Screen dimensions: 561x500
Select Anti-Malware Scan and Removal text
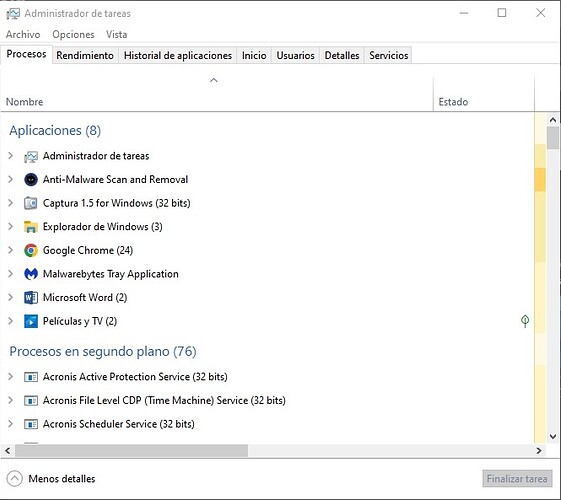(x=115, y=180)
